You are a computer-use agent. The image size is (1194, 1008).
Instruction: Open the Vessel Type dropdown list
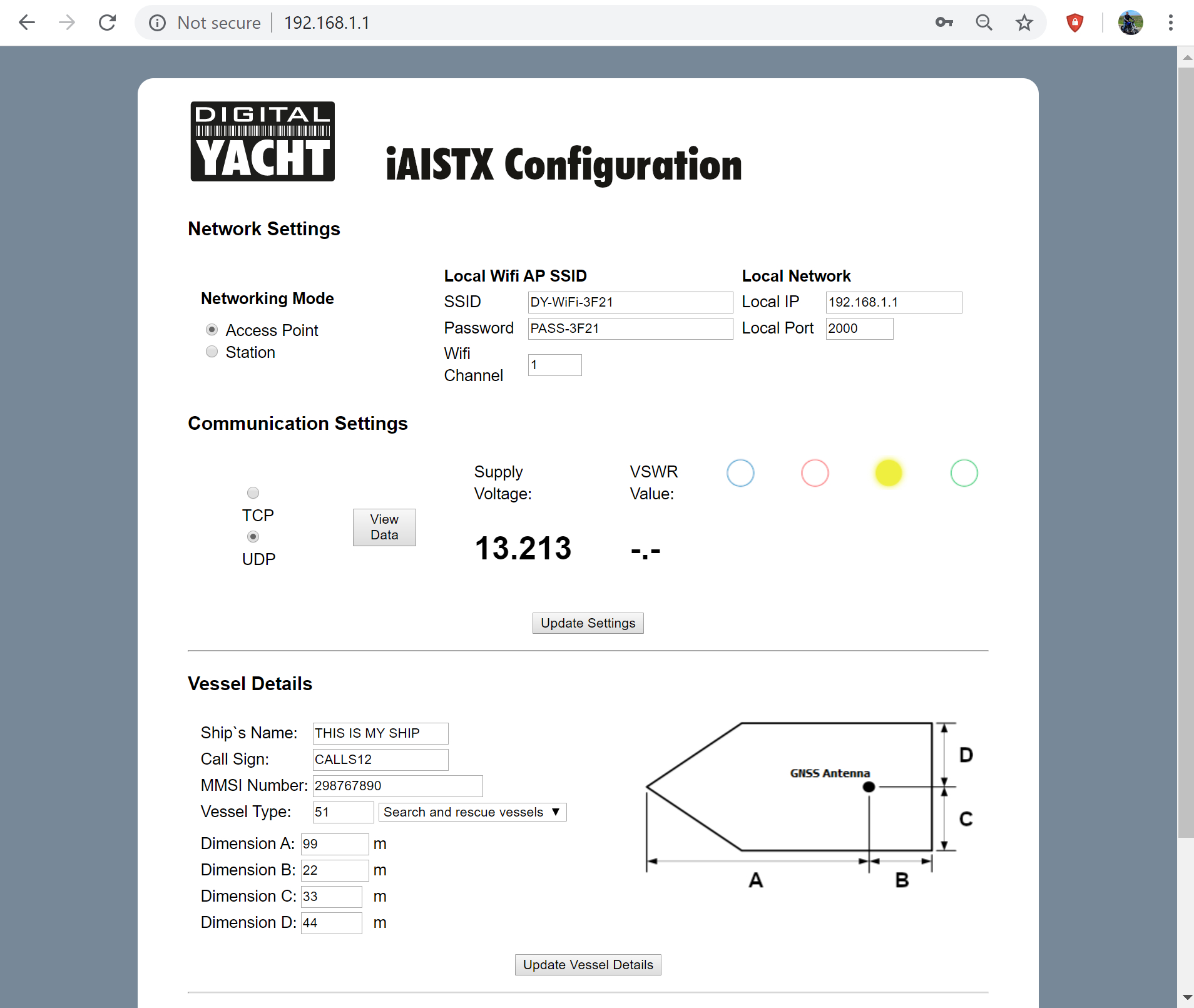tap(472, 812)
